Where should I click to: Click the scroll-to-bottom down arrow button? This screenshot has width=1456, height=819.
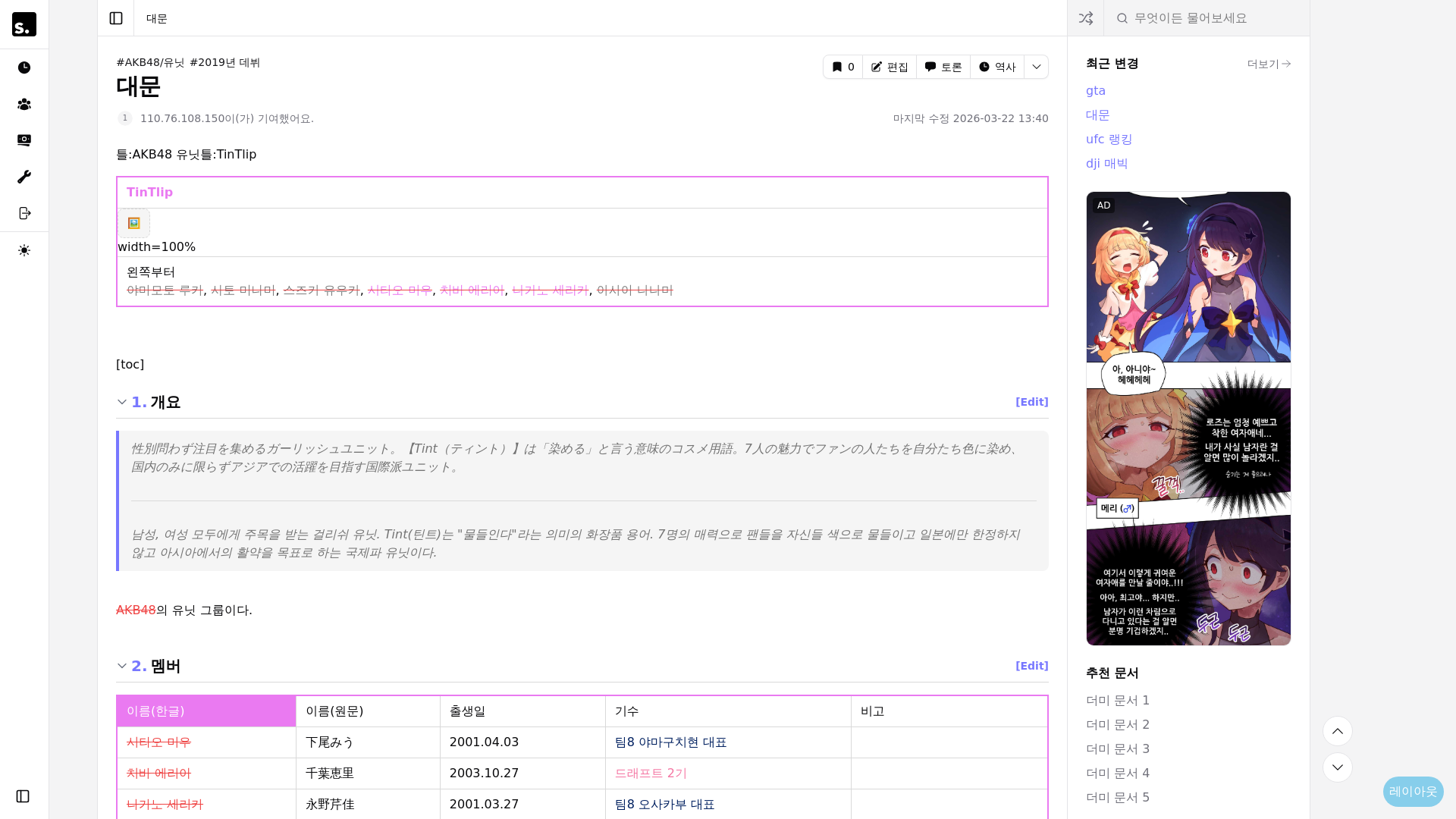click(x=1338, y=767)
